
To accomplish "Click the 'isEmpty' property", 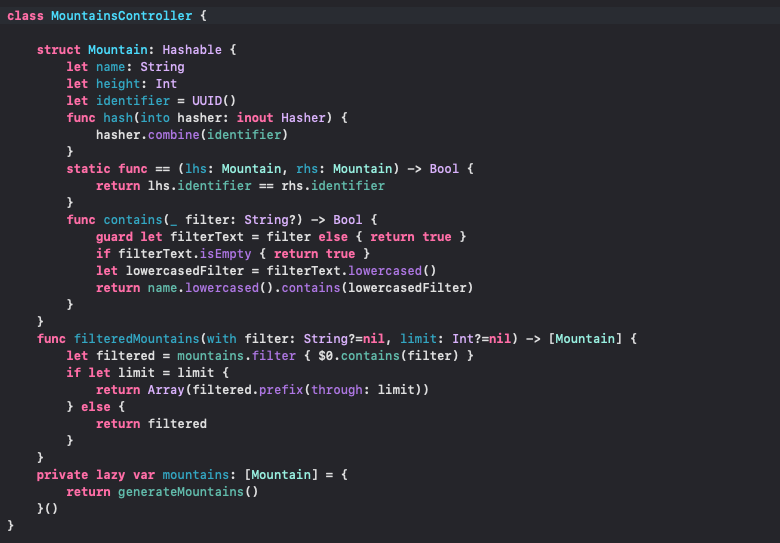I will click(x=225, y=254).
